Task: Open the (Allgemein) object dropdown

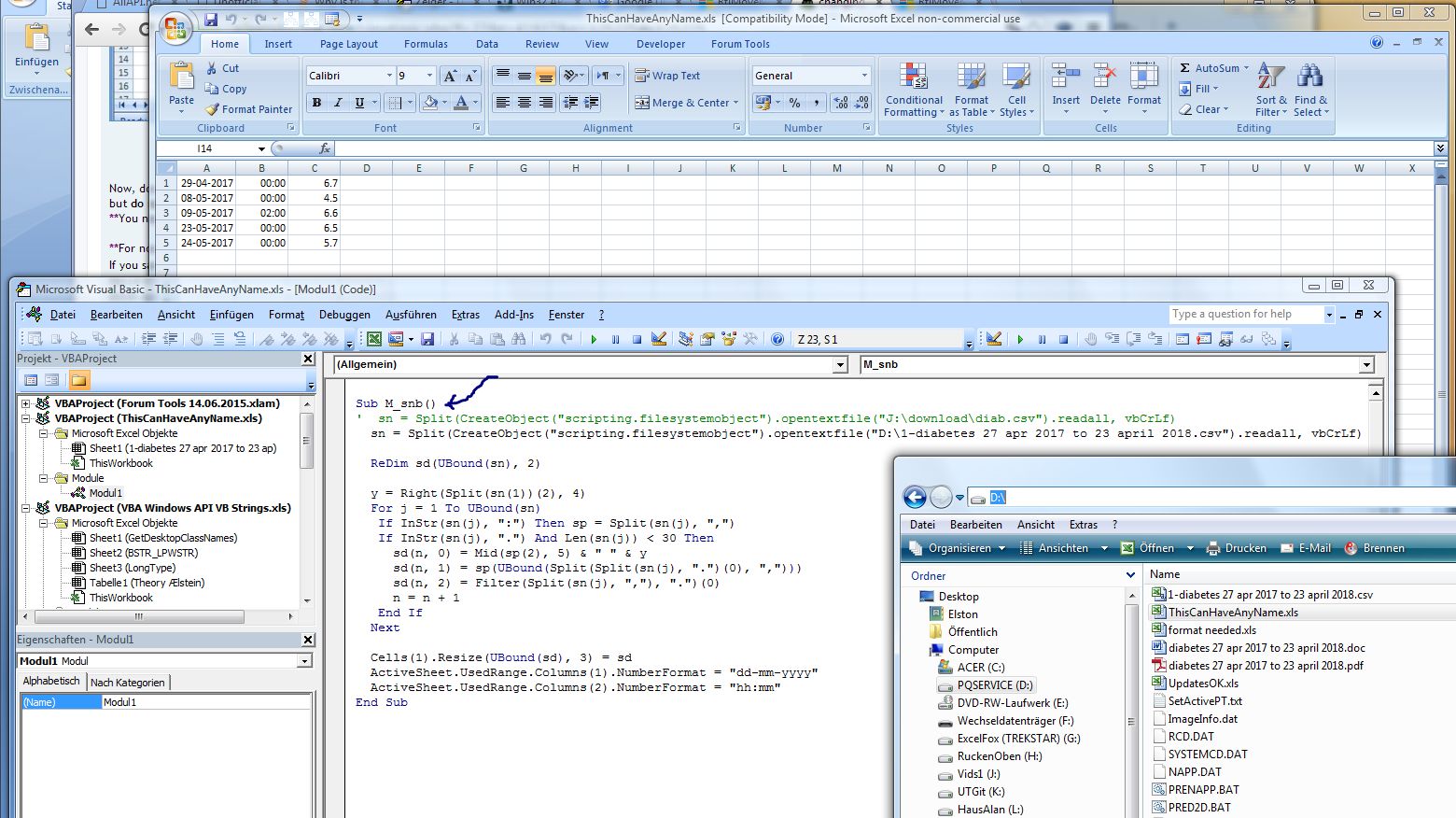Action: click(x=840, y=365)
